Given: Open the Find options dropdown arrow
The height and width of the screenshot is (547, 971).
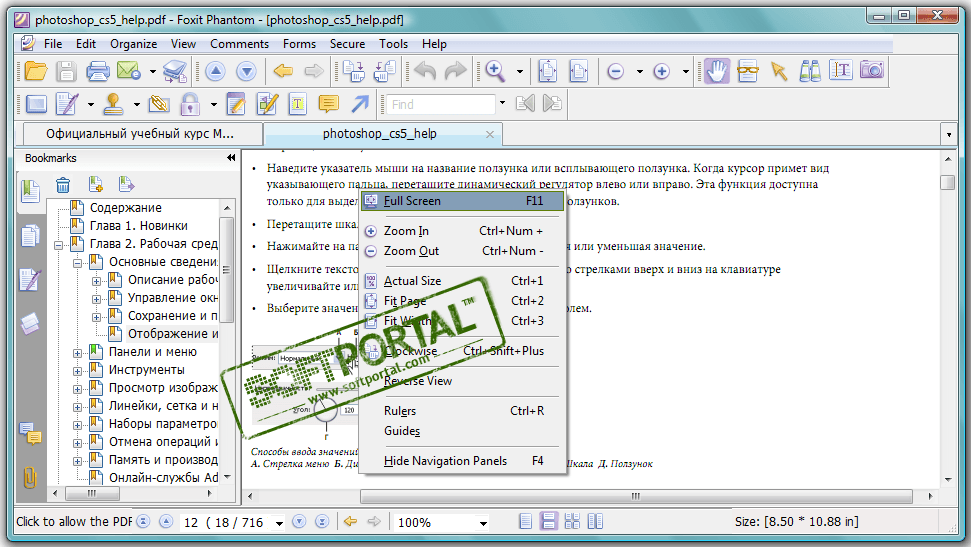Looking at the screenshot, I should [502, 103].
